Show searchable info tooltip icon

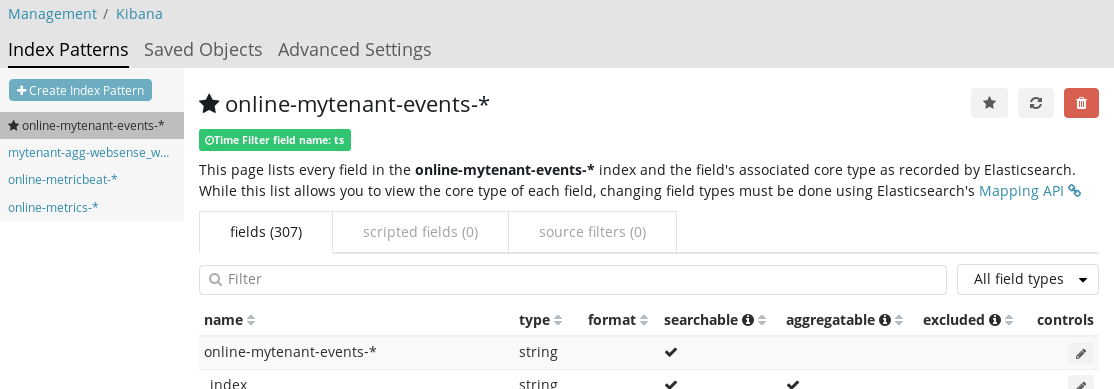click(747, 320)
